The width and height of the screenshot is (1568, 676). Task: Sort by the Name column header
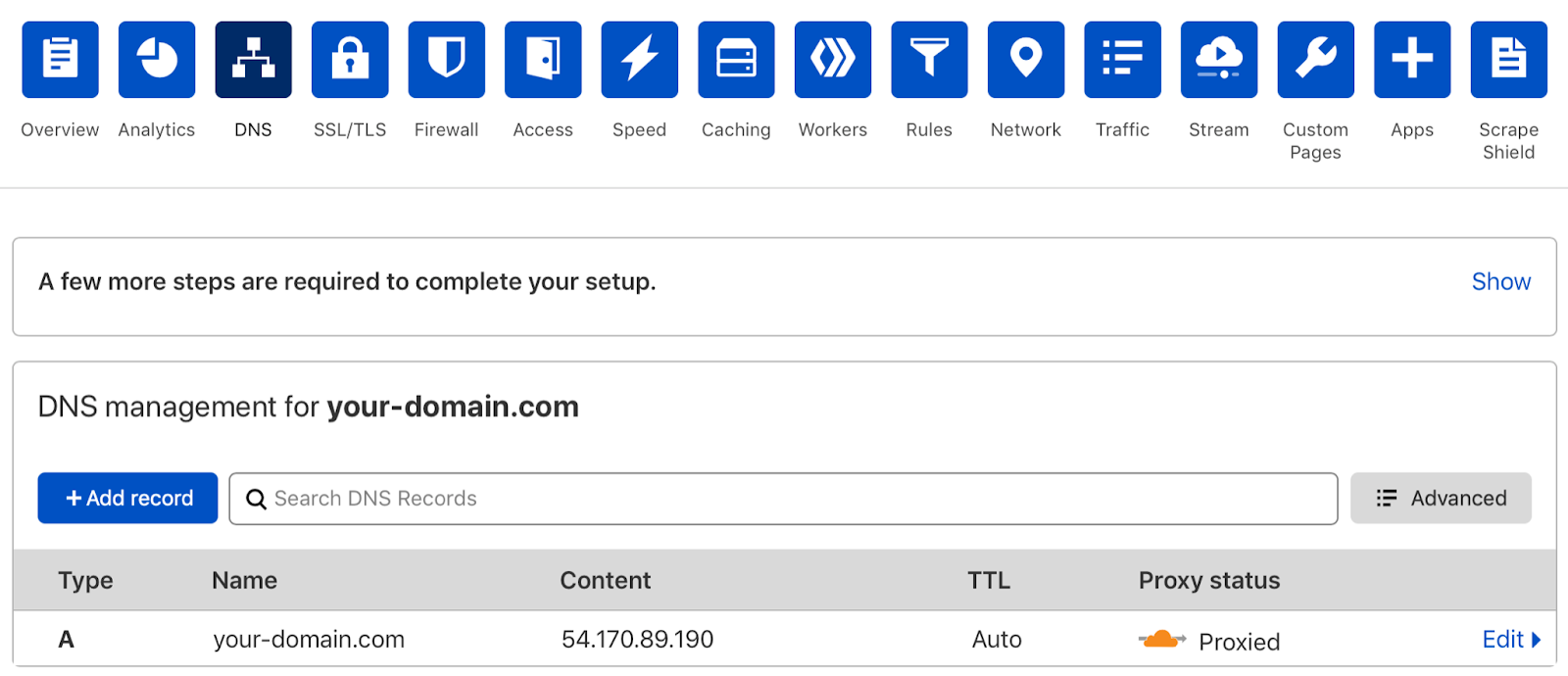(x=244, y=581)
